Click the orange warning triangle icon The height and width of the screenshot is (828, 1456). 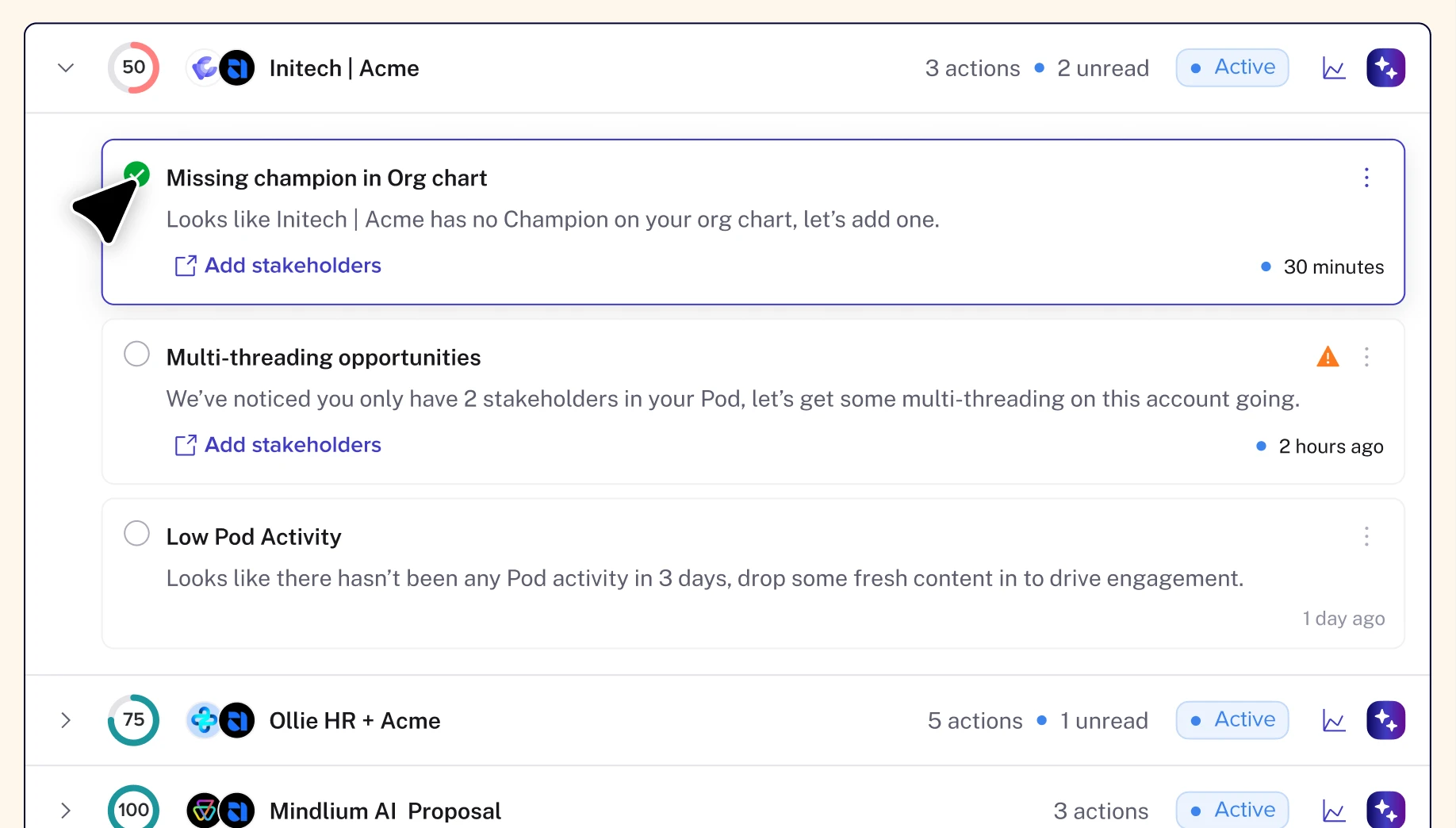pos(1328,357)
